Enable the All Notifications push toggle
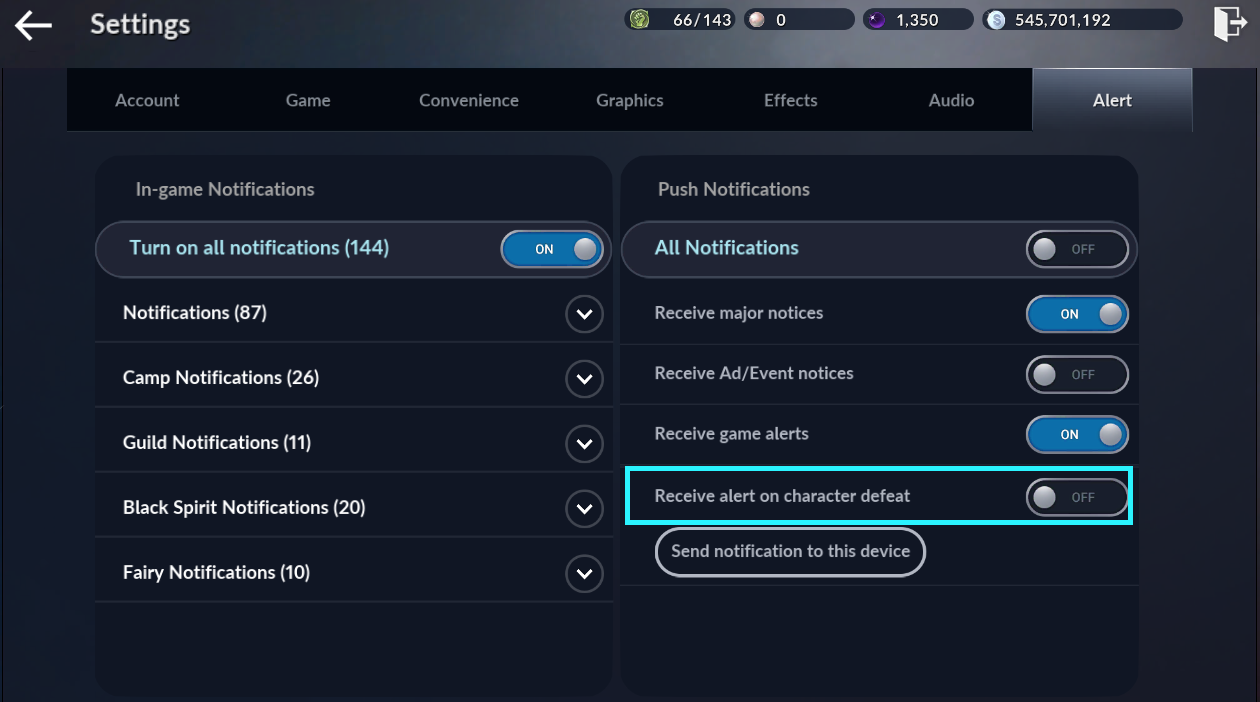 pyautogui.click(x=1077, y=249)
